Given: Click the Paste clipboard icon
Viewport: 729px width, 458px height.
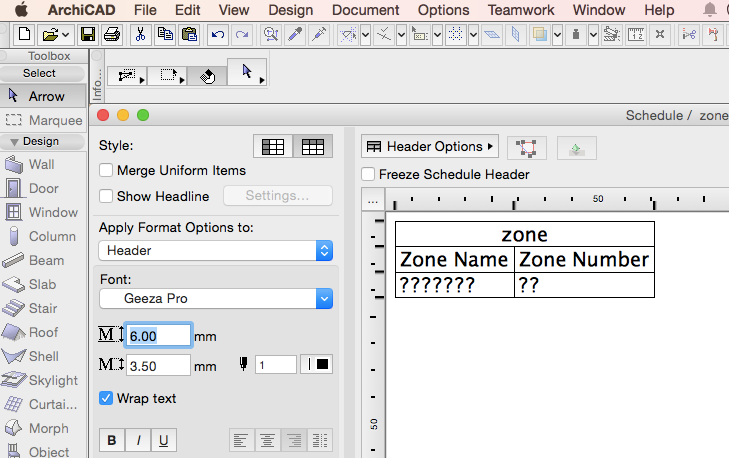Looking at the screenshot, I should (x=189, y=34).
